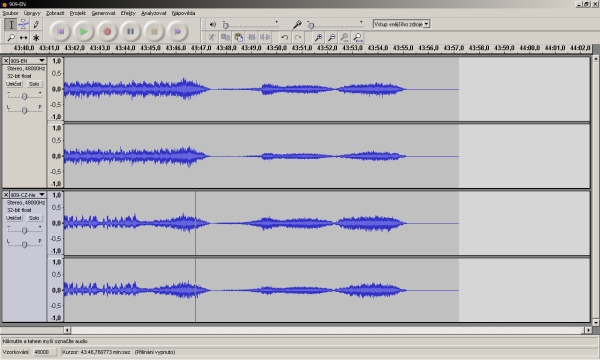Click the vertical scrollbar up arrow
The width and height of the screenshot is (600, 360).
click(596, 59)
